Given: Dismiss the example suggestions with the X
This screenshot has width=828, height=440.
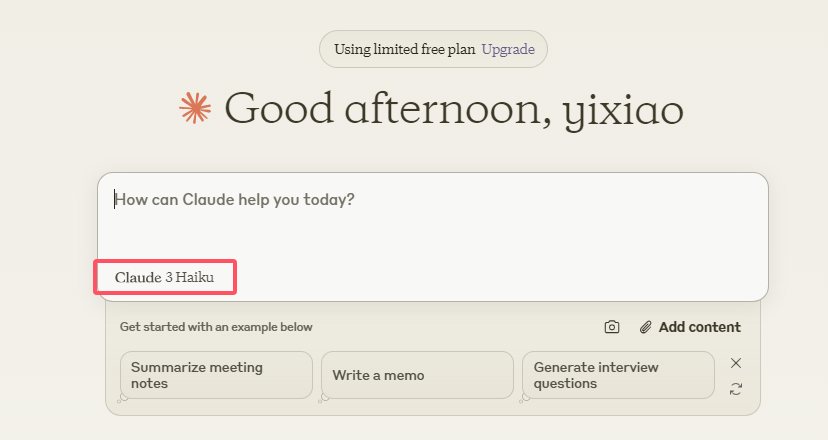Looking at the screenshot, I should (x=736, y=363).
